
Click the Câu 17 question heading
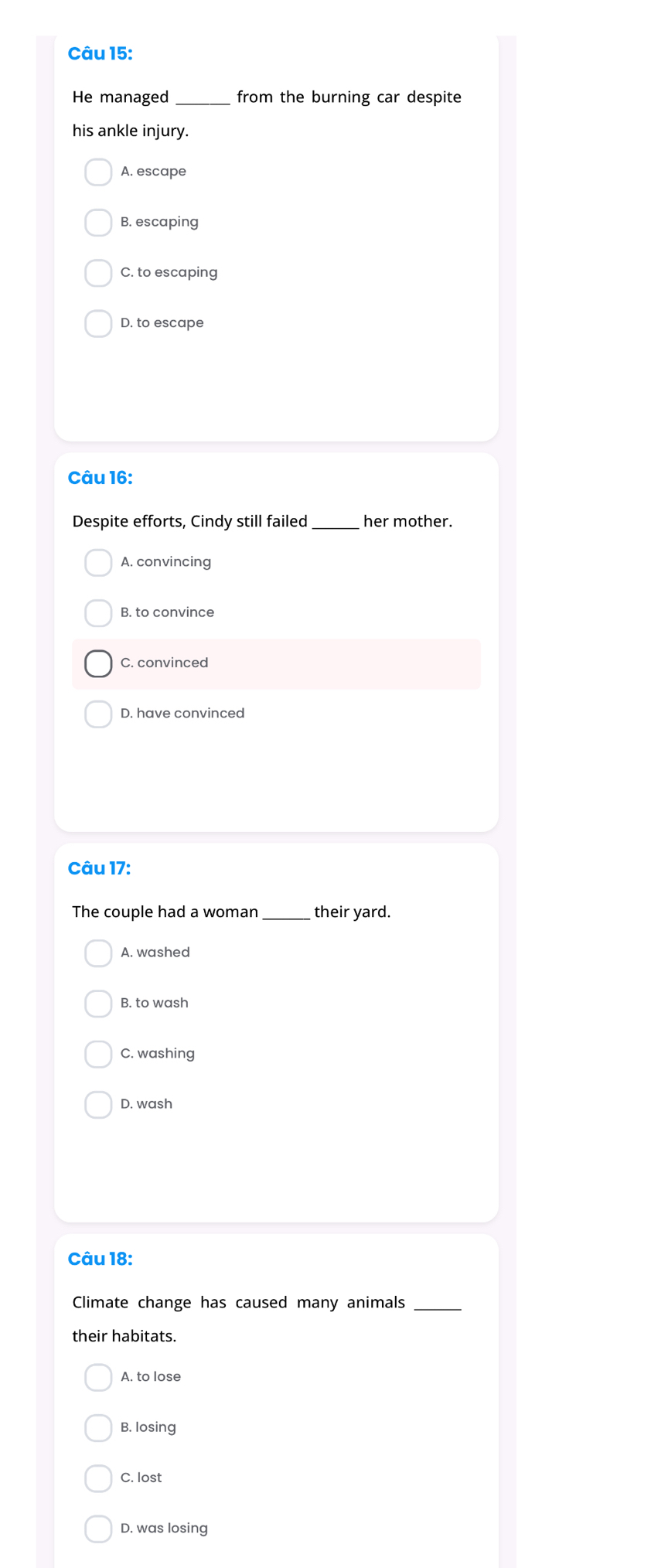[x=100, y=868]
